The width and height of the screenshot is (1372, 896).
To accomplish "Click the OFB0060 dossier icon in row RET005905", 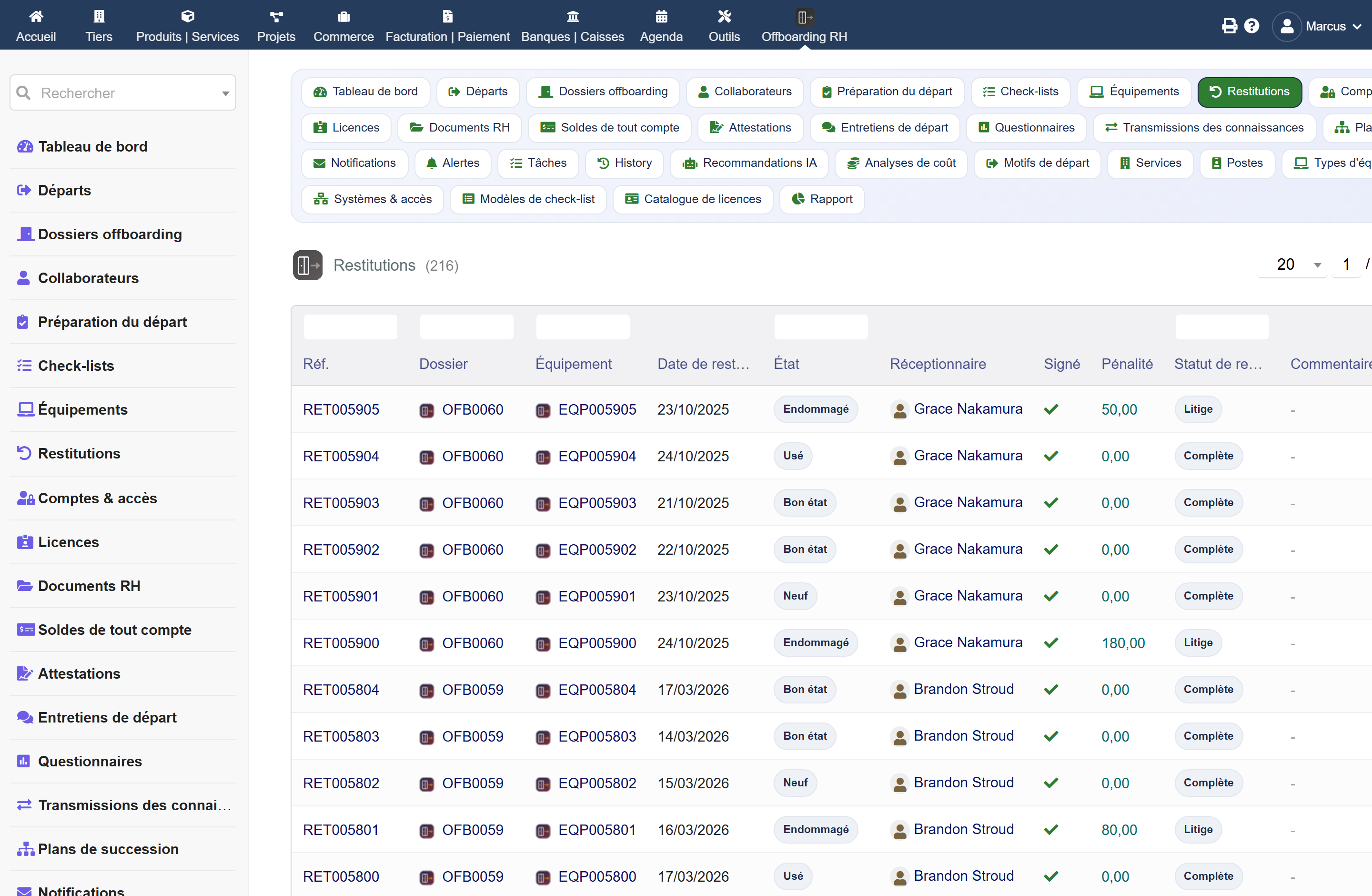I will pyautogui.click(x=426, y=410).
